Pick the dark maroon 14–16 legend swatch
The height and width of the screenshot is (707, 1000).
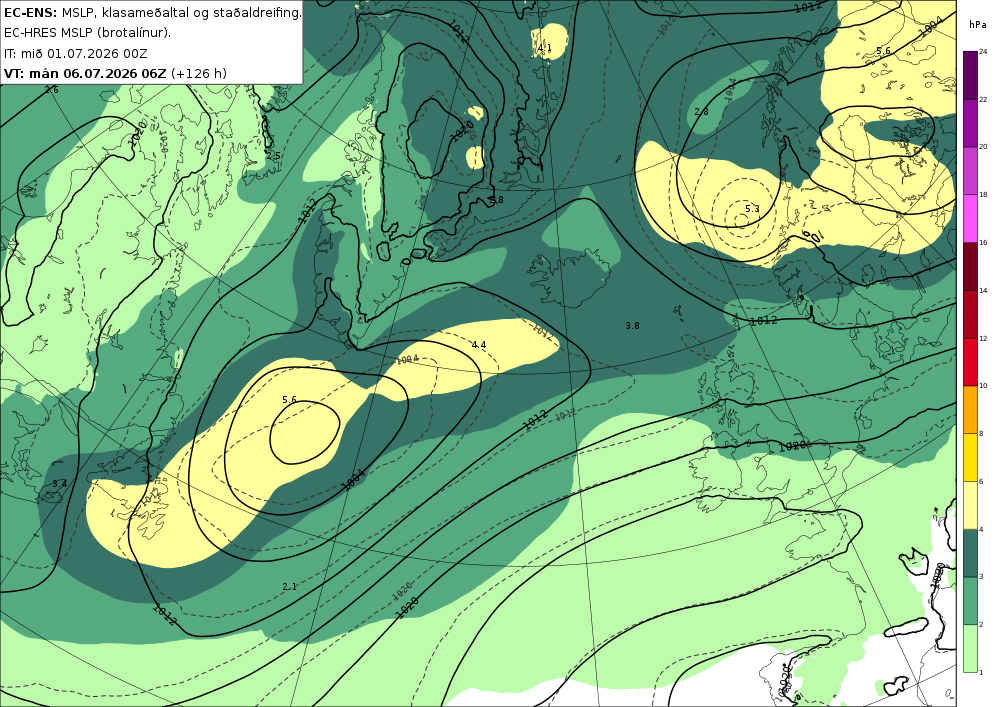(x=970, y=266)
